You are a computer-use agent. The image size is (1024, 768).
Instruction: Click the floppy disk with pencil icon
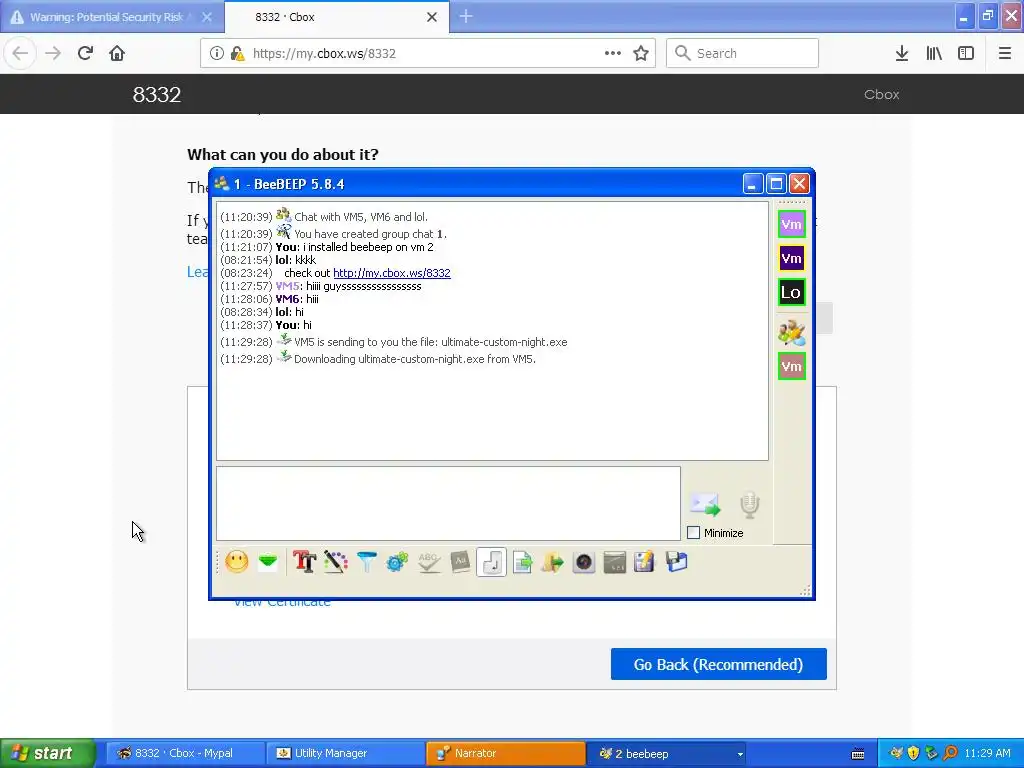point(644,562)
